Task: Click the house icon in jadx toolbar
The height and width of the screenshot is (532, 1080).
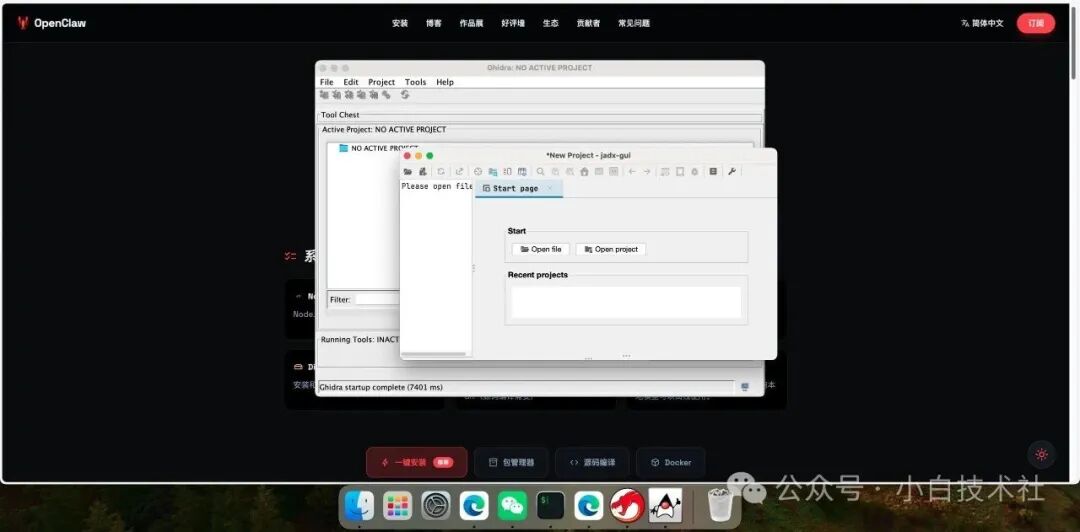Action: (584, 172)
